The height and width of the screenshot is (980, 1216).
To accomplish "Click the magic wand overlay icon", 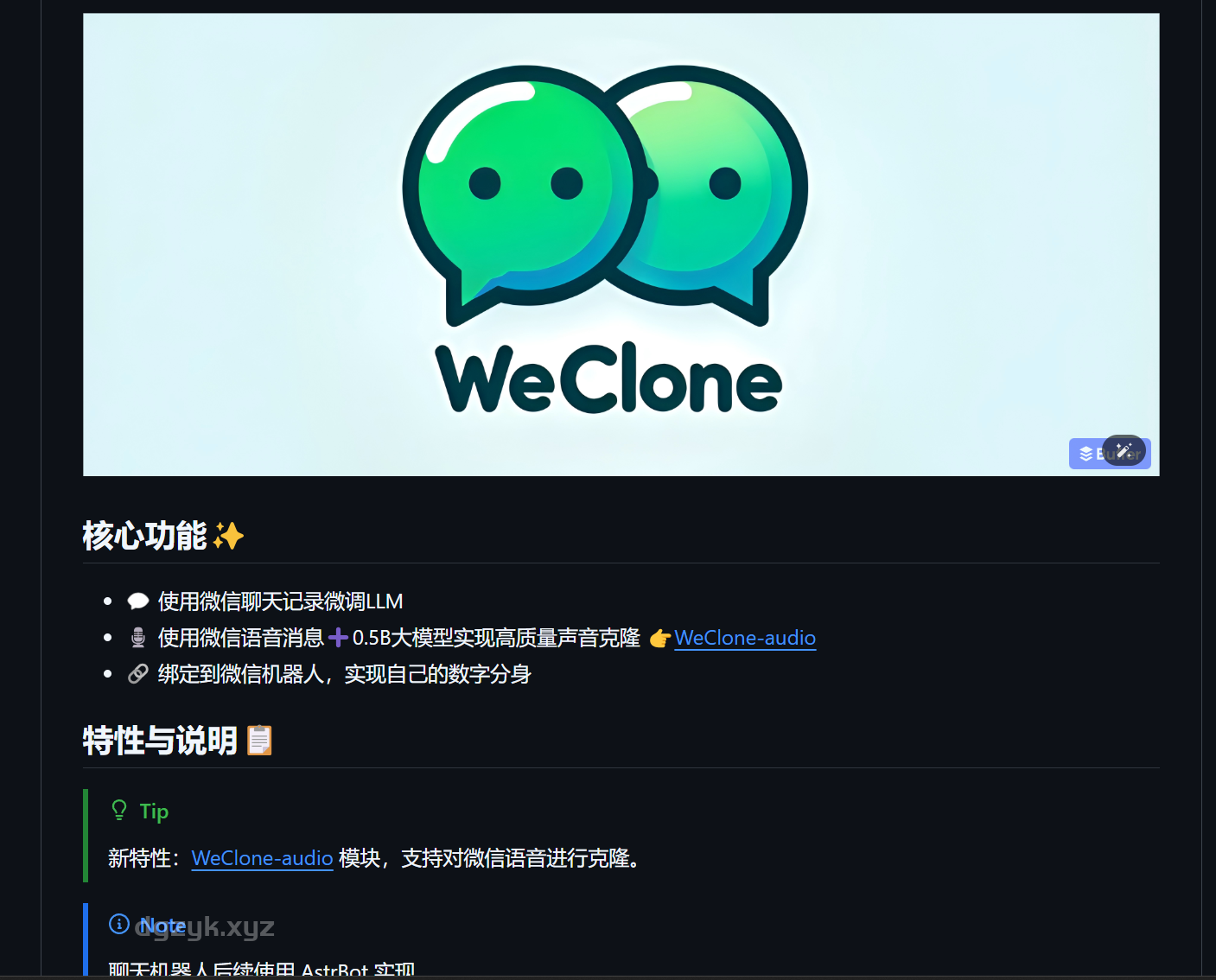I will pyautogui.click(x=1124, y=450).
